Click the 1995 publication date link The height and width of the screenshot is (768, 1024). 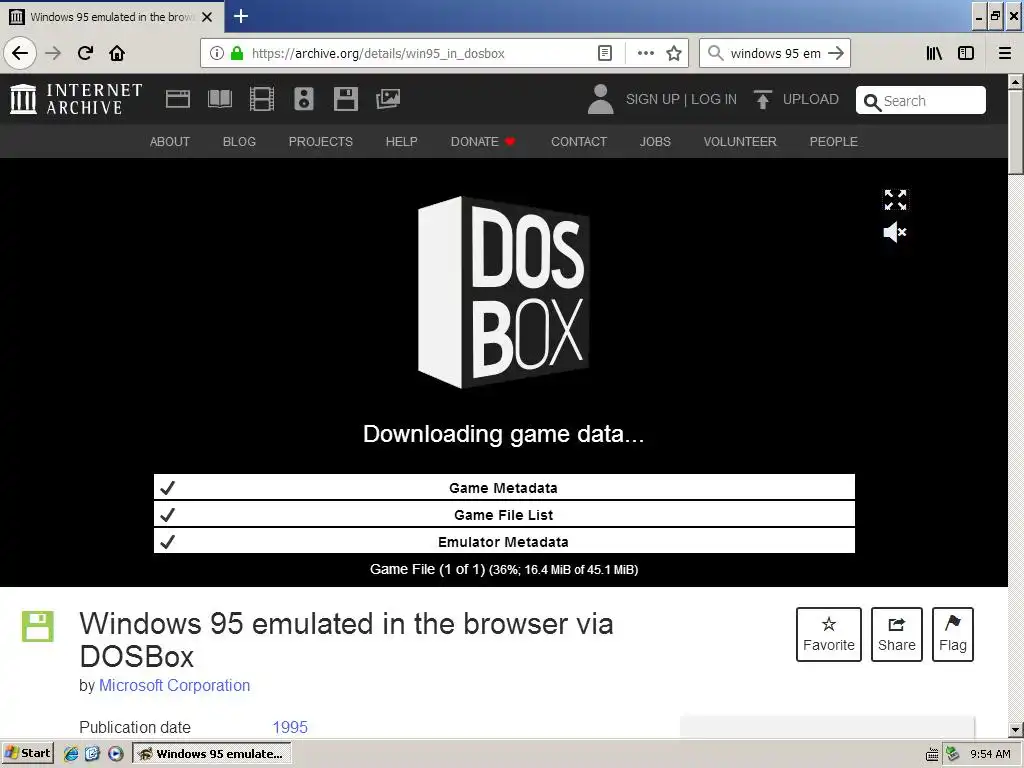pos(290,727)
